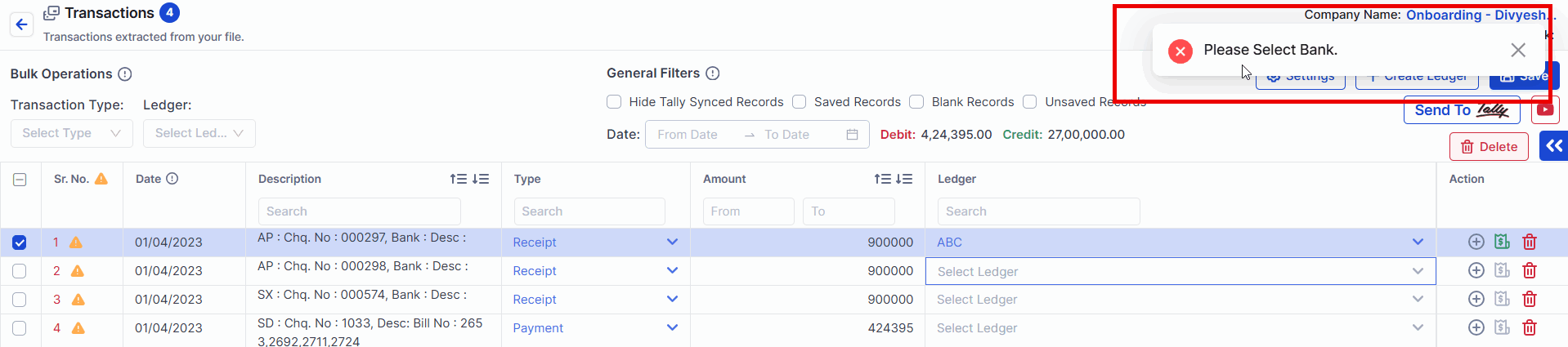Add a split entry for row 2
This screenshot has width=1568, height=347.
point(1476,270)
